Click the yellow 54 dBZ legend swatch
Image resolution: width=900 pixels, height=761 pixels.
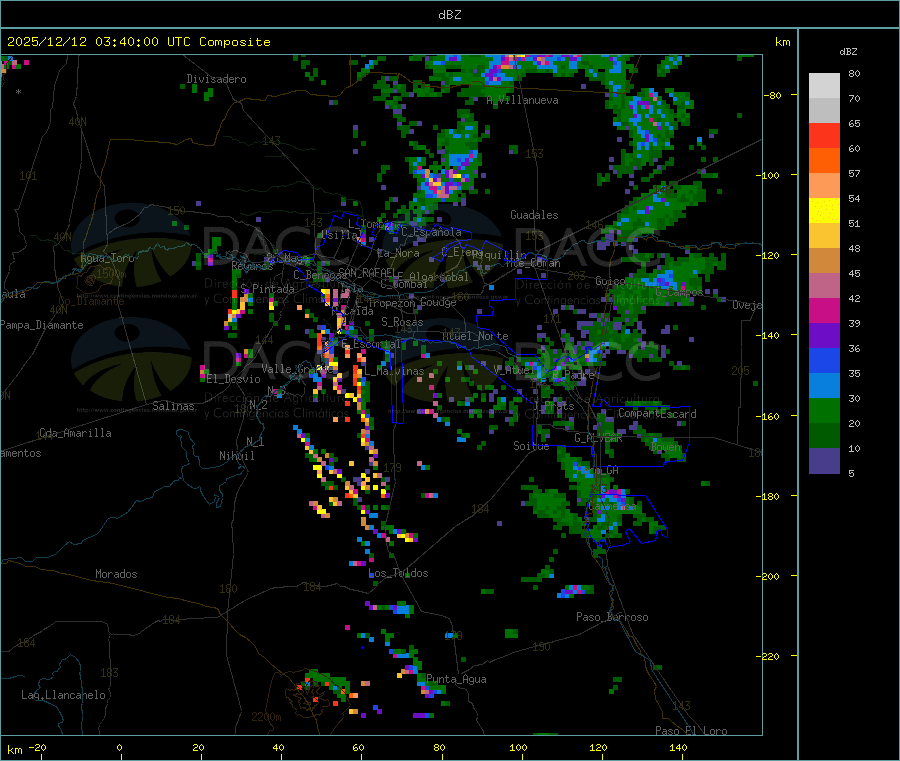click(x=824, y=211)
